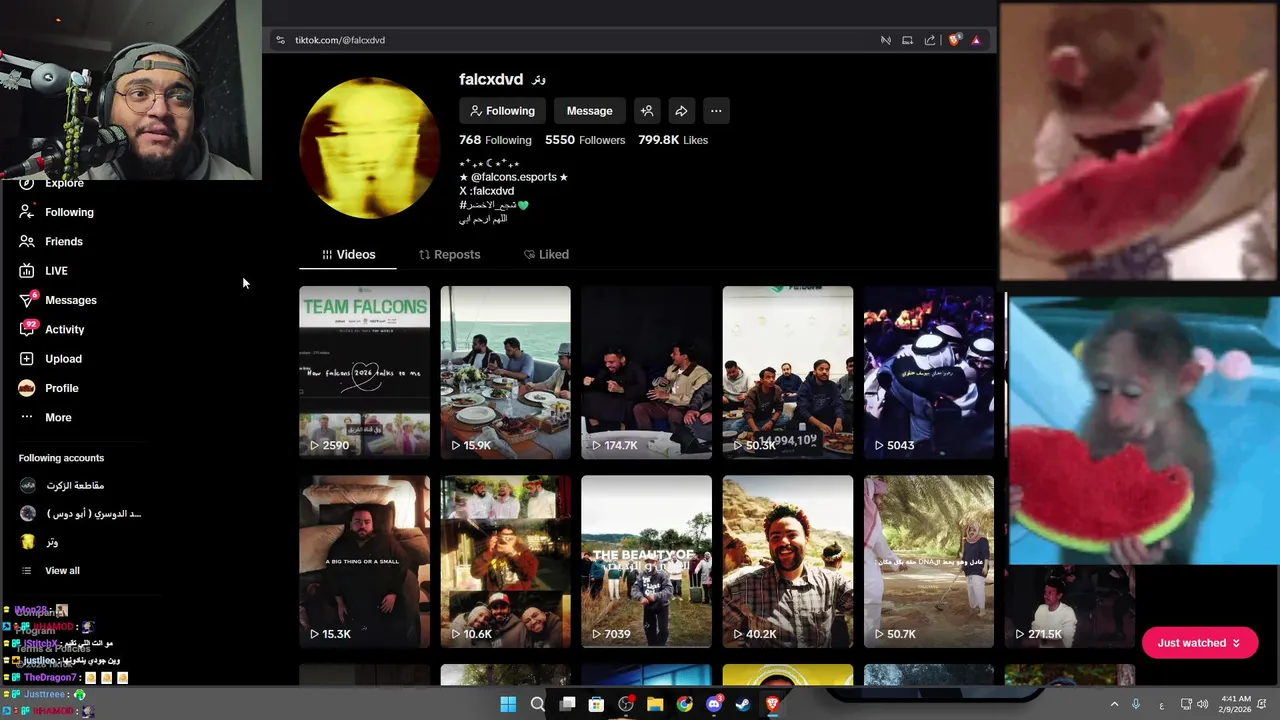Open Google Chrome from the taskbar
Viewport: 1280px width, 720px height.
pyautogui.click(x=684, y=704)
